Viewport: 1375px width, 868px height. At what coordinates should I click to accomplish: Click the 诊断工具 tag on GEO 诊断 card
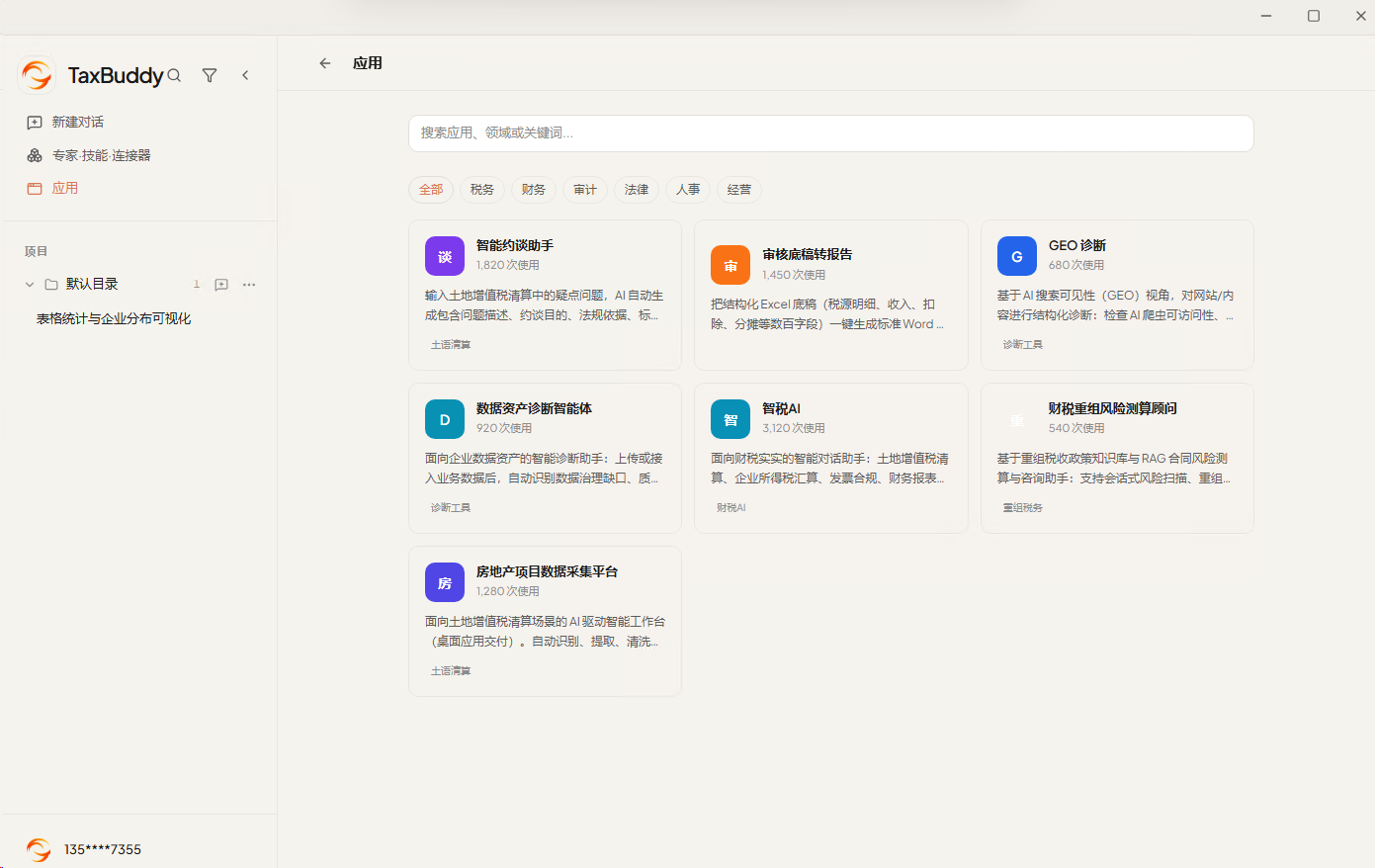(1023, 345)
